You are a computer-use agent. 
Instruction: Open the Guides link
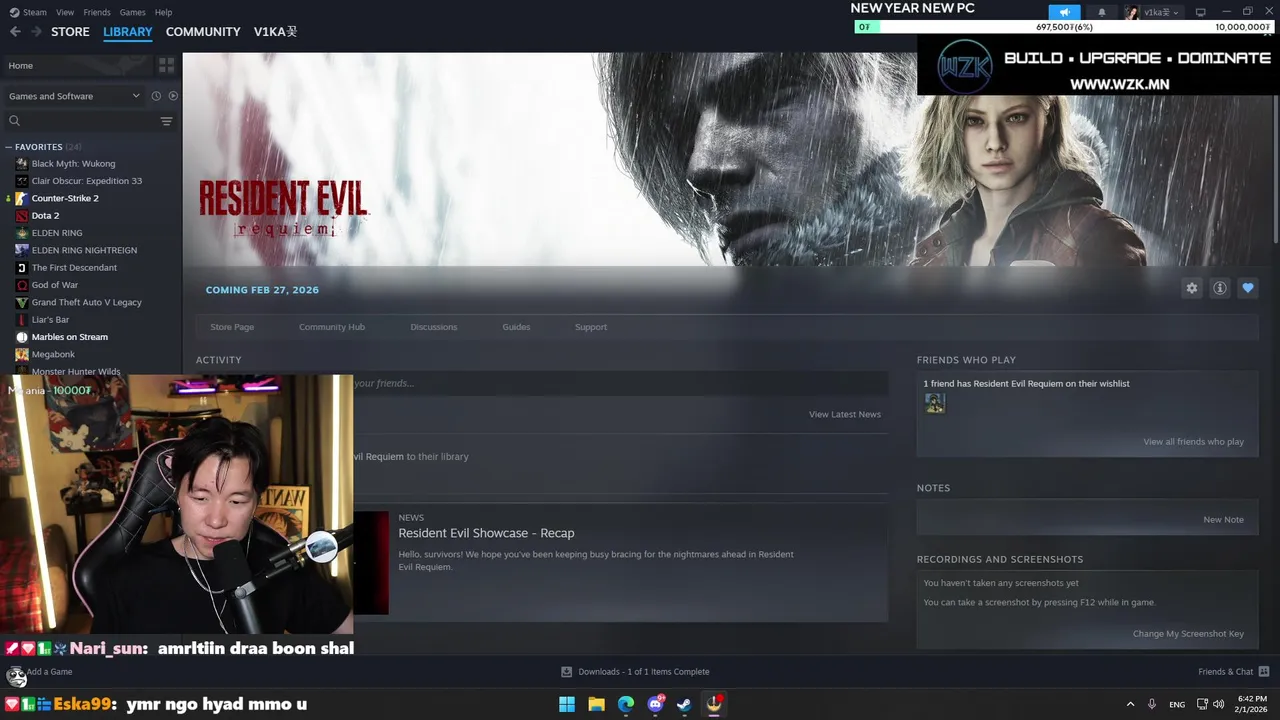coord(516,327)
